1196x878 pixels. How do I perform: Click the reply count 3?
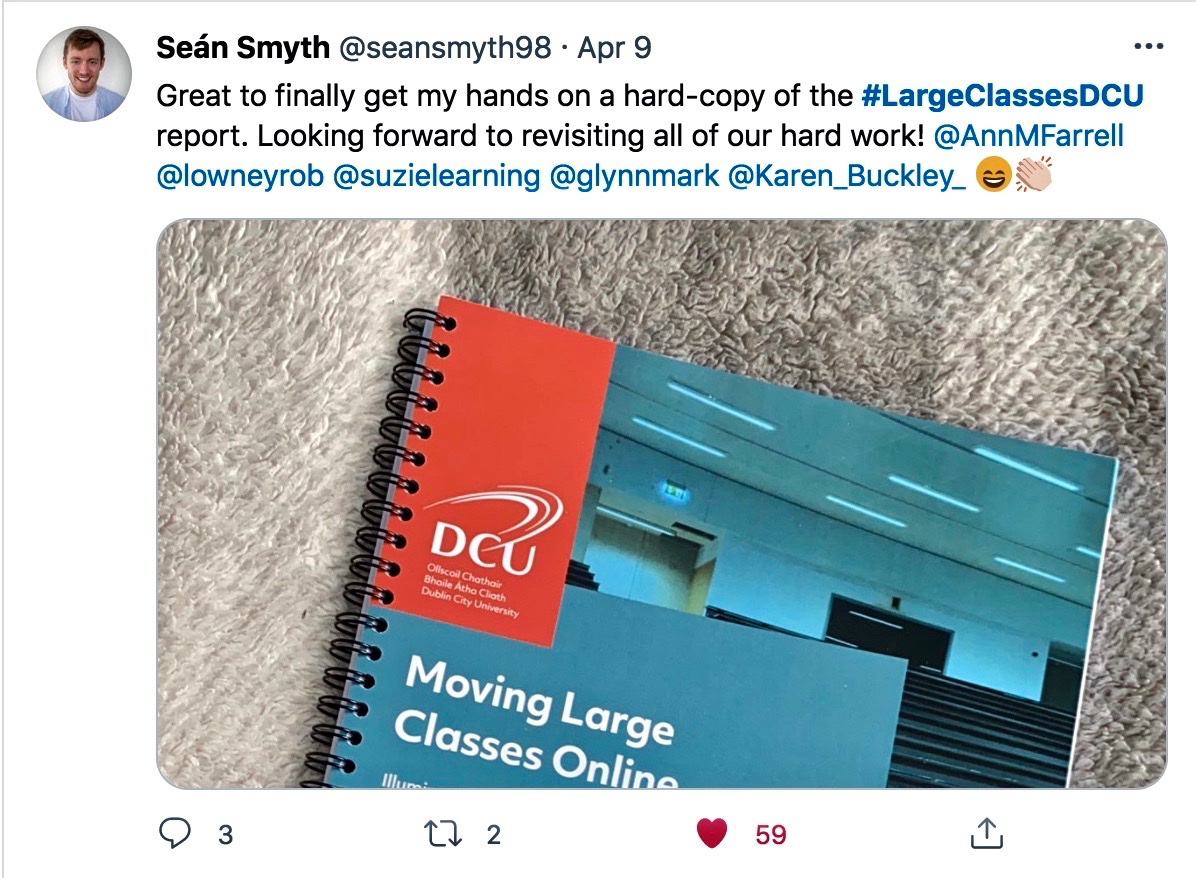[225, 835]
